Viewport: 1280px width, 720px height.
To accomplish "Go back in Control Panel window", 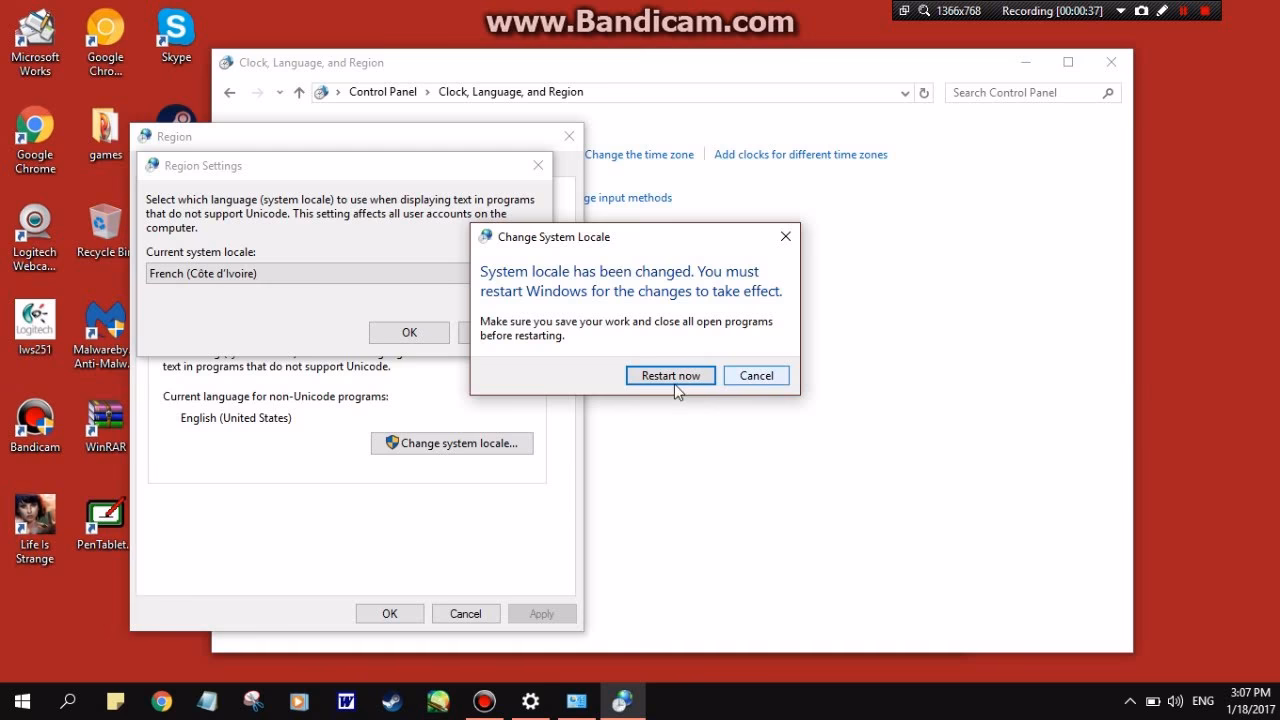I will coord(230,92).
